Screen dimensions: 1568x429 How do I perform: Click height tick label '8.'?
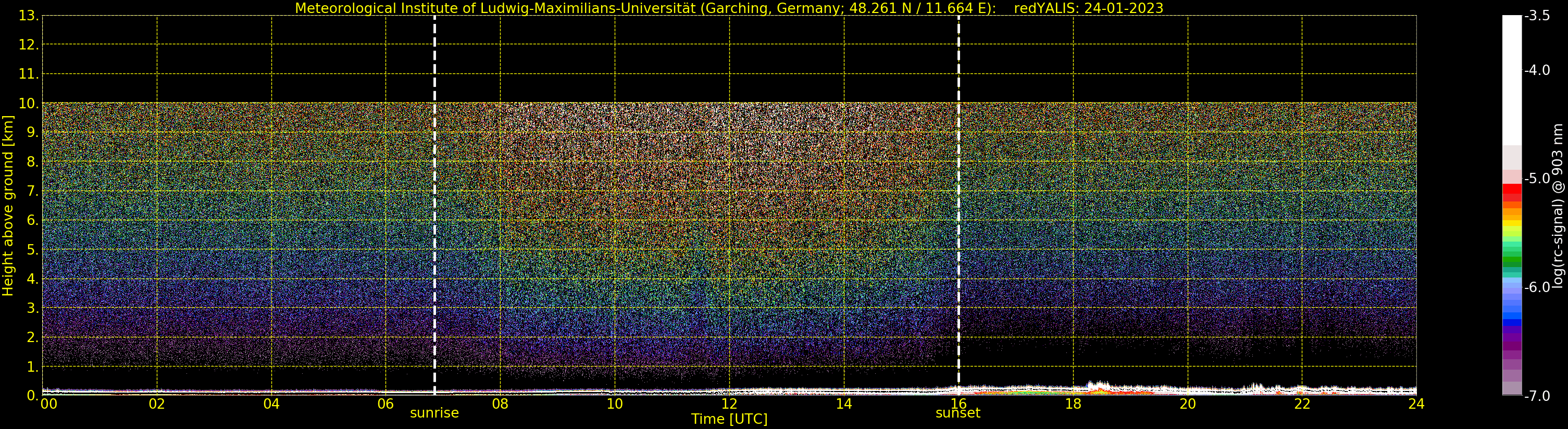pyautogui.click(x=32, y=162)
